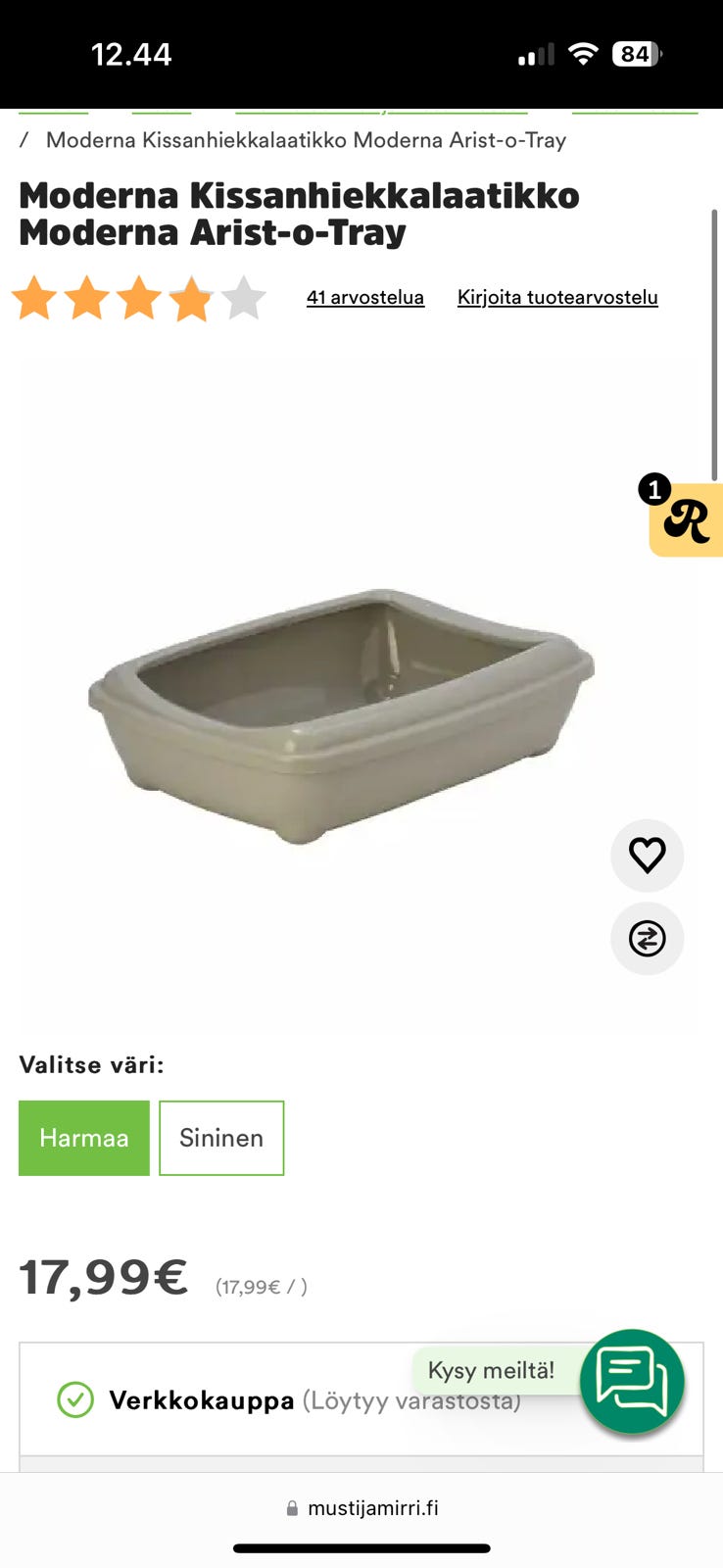Select the Harmaa color option
The height and width of the screenshot is (1568, 723).
(84, 1138)
